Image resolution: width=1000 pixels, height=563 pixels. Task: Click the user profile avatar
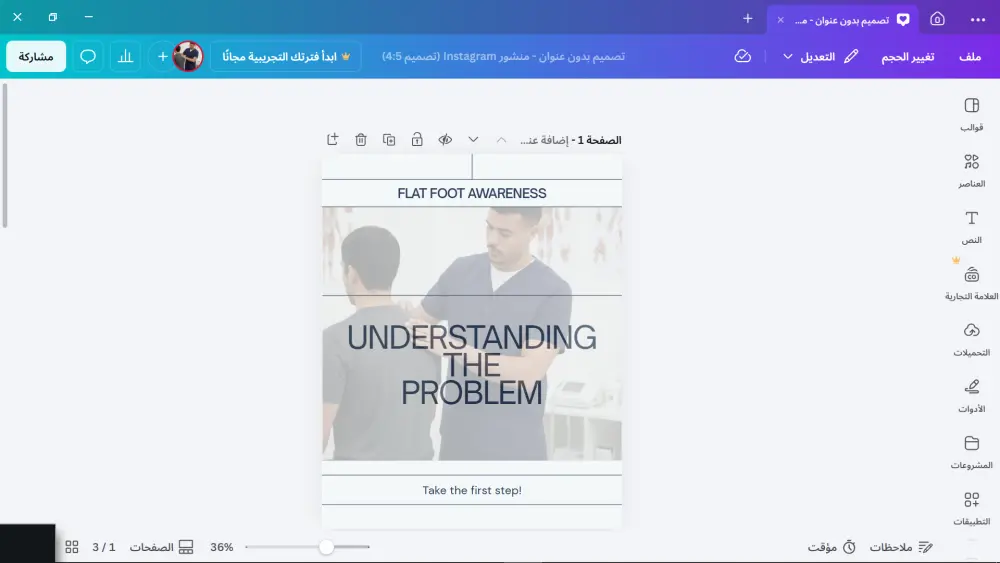(188, 56)
